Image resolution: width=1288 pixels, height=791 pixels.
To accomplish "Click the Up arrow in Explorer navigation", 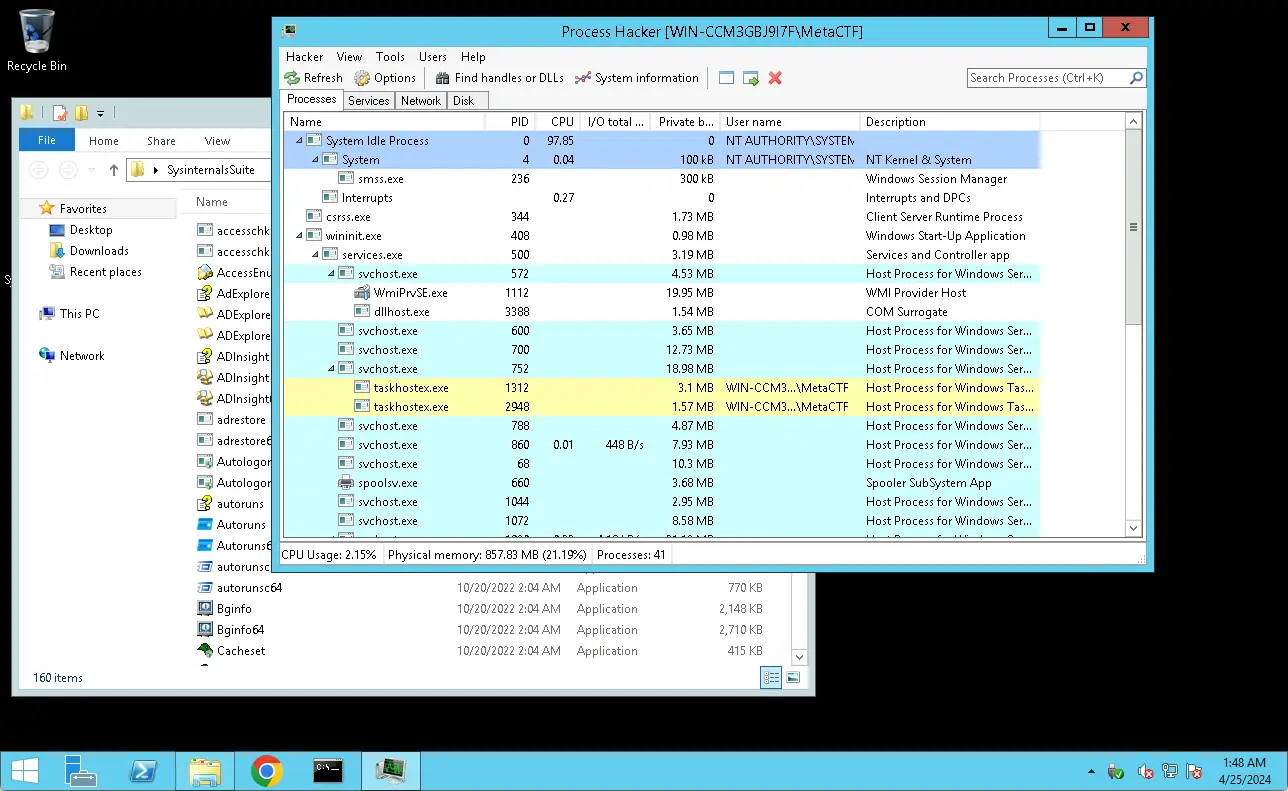I will (x=114, y=170).
